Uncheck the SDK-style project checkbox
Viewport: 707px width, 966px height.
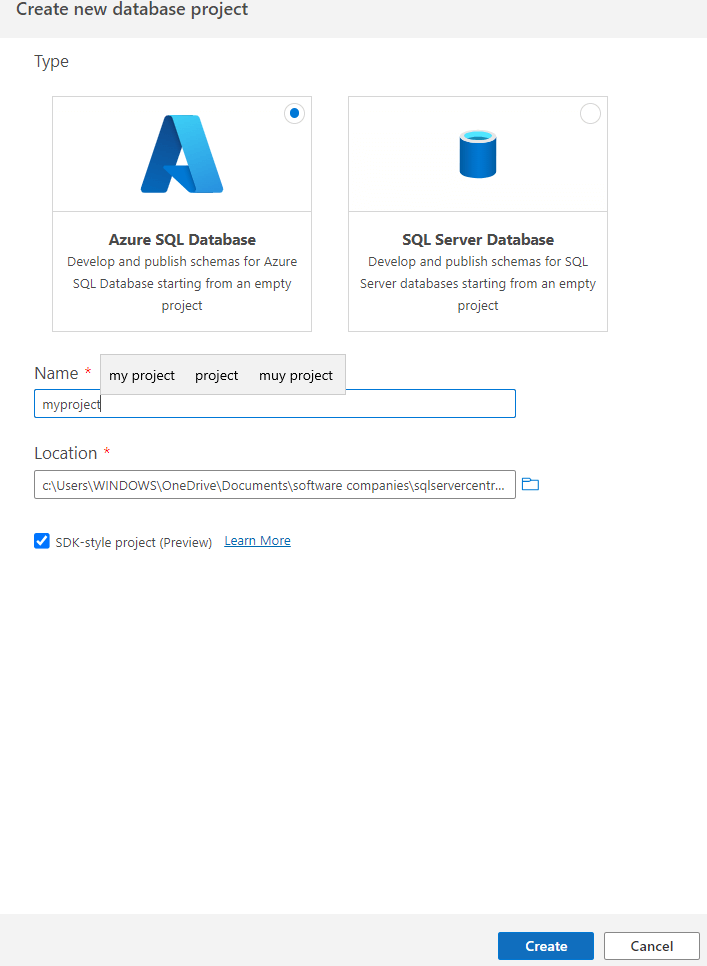(42, 541)
